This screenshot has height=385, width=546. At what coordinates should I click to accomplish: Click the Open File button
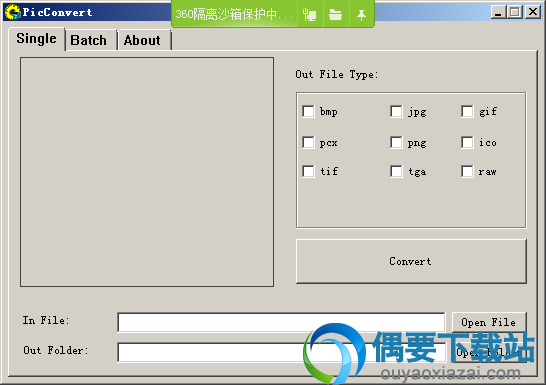(x=489, y=322)
